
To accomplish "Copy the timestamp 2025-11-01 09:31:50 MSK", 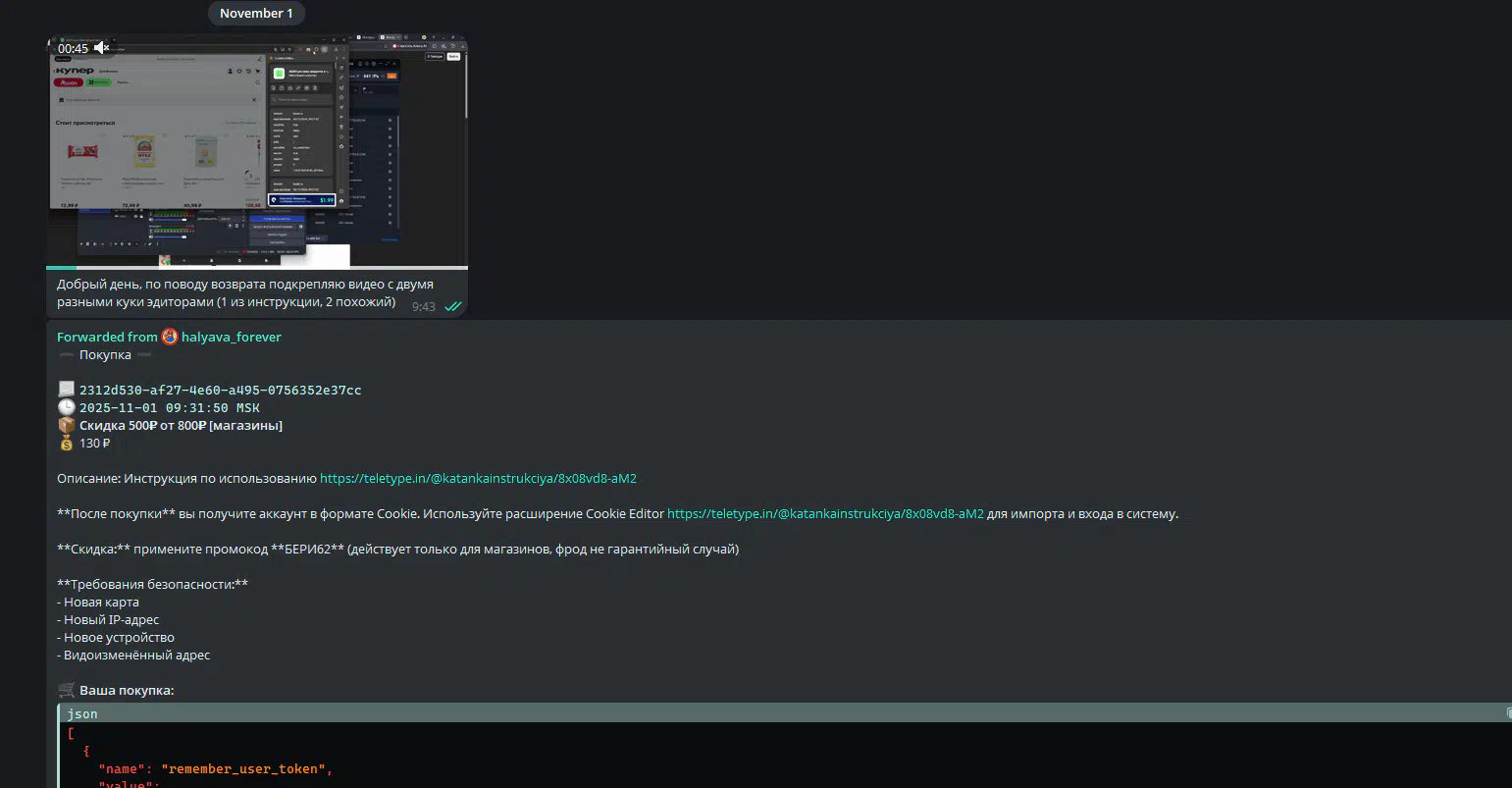I will [x=170, y=407].
